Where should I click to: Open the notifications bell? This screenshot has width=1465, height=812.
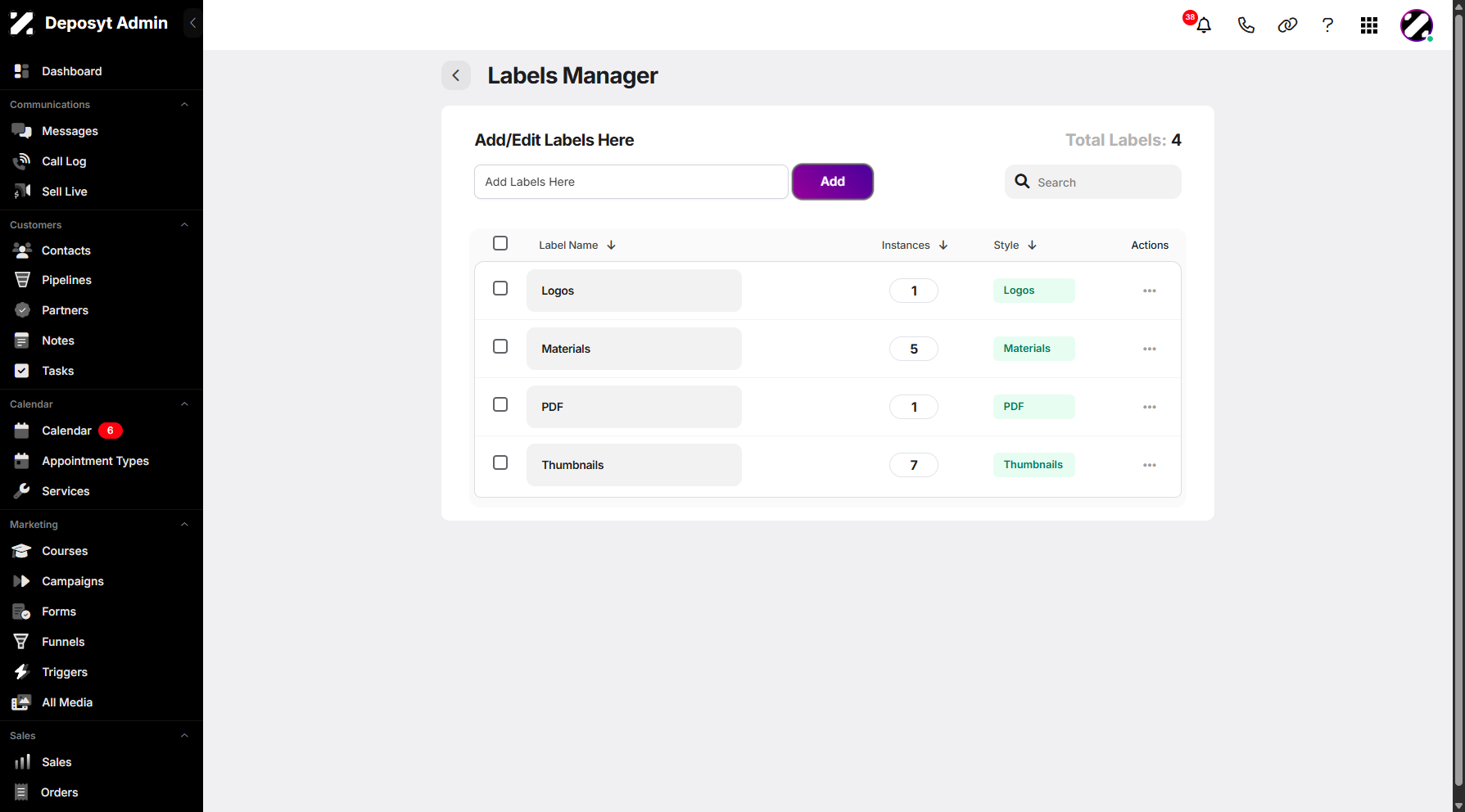1203,25
